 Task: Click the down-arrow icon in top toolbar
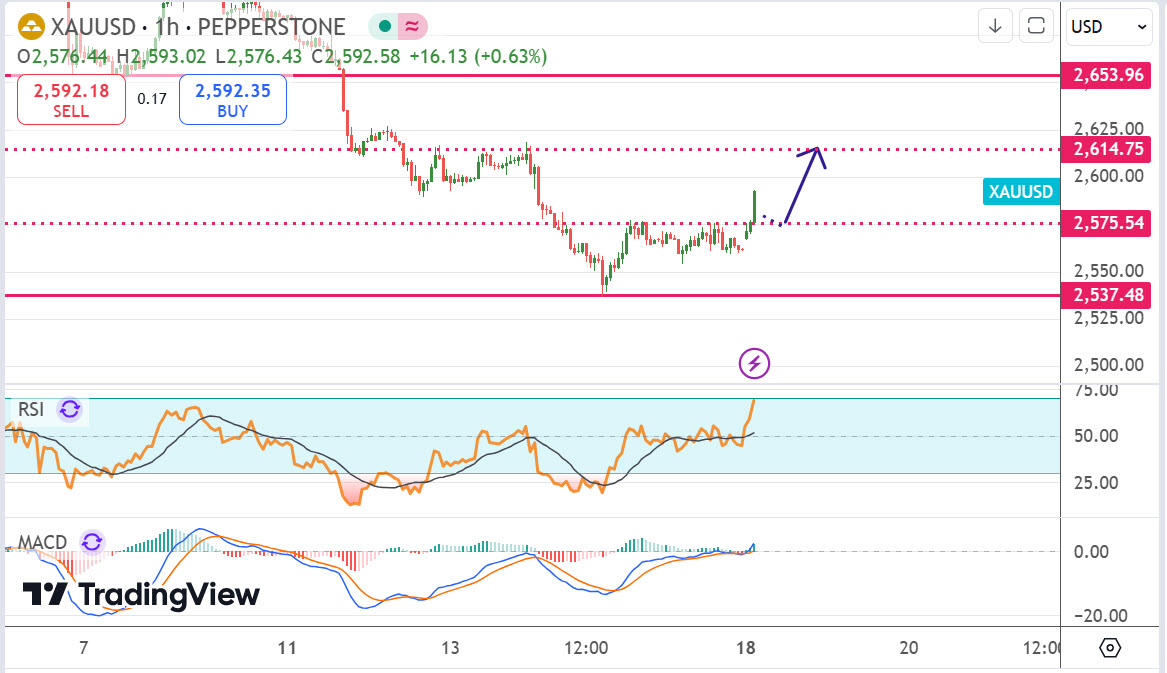point(995,27)
